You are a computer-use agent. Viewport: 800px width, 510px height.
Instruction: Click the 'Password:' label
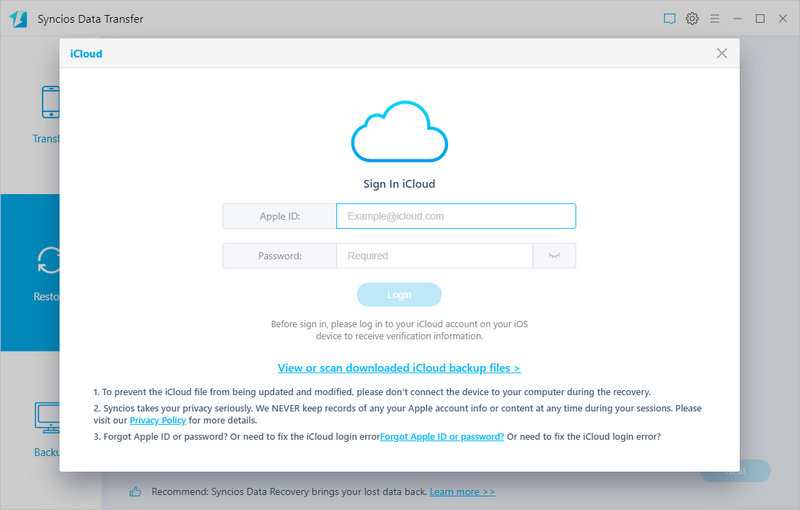(280, 256)
